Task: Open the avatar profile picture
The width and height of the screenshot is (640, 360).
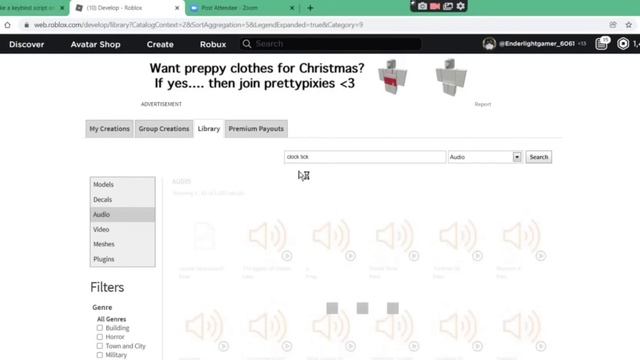Action: 489,44
